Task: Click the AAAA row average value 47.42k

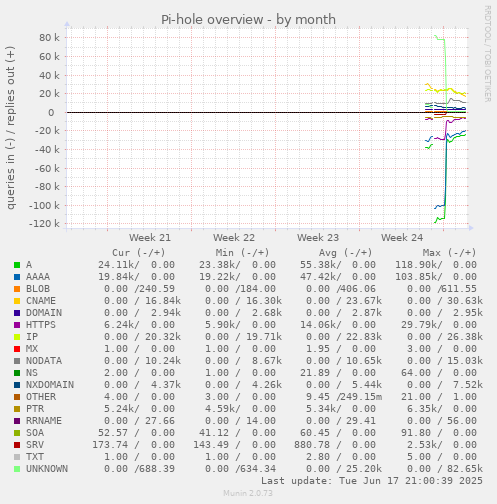Action: pos(319,277)
